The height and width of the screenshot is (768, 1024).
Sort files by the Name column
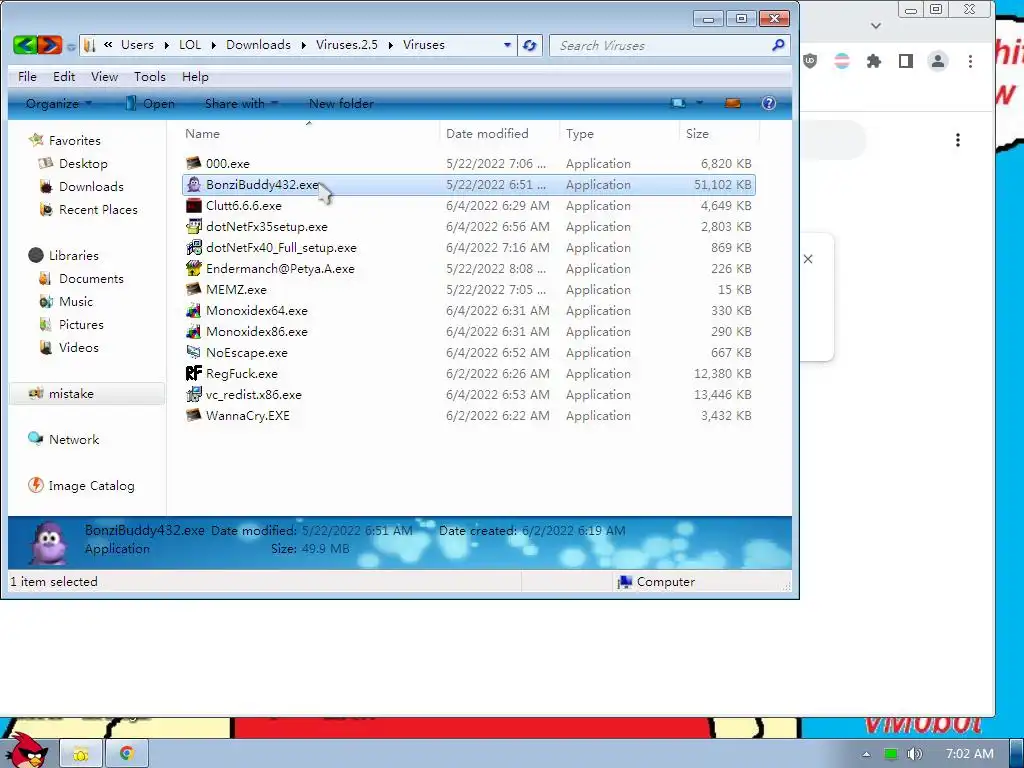(307, 133)
